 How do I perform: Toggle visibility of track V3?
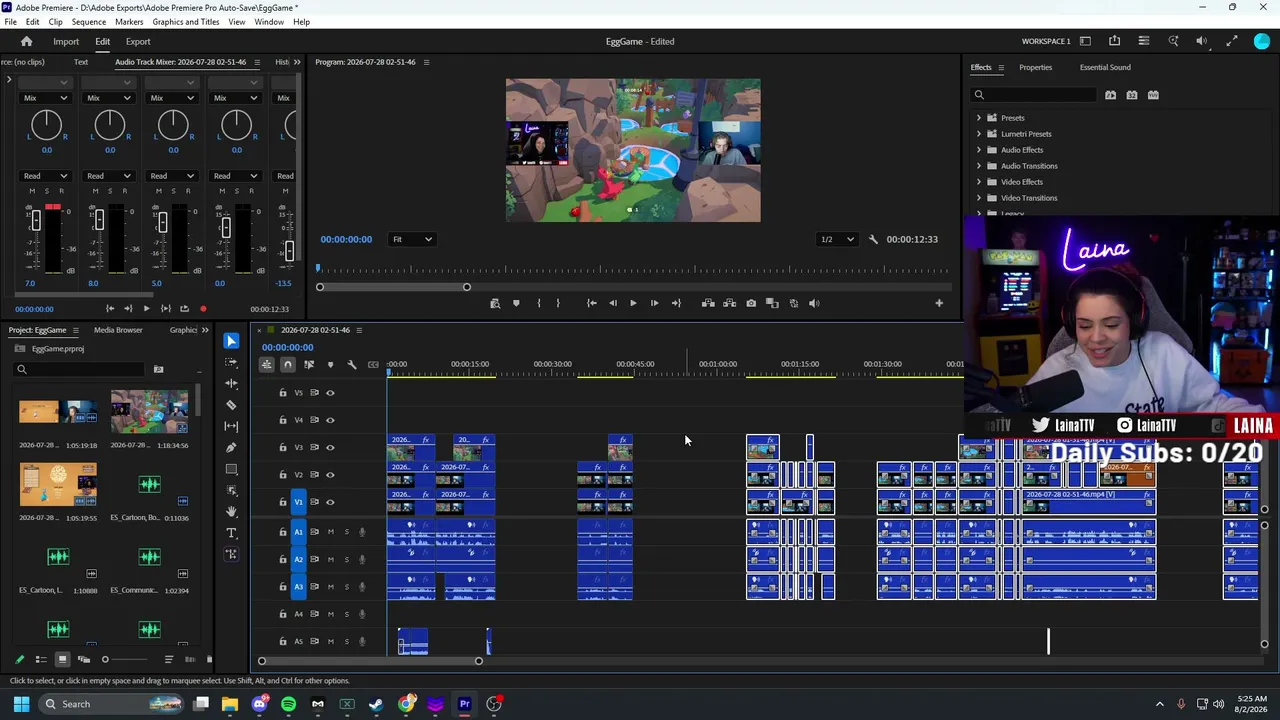click(330, 447)
